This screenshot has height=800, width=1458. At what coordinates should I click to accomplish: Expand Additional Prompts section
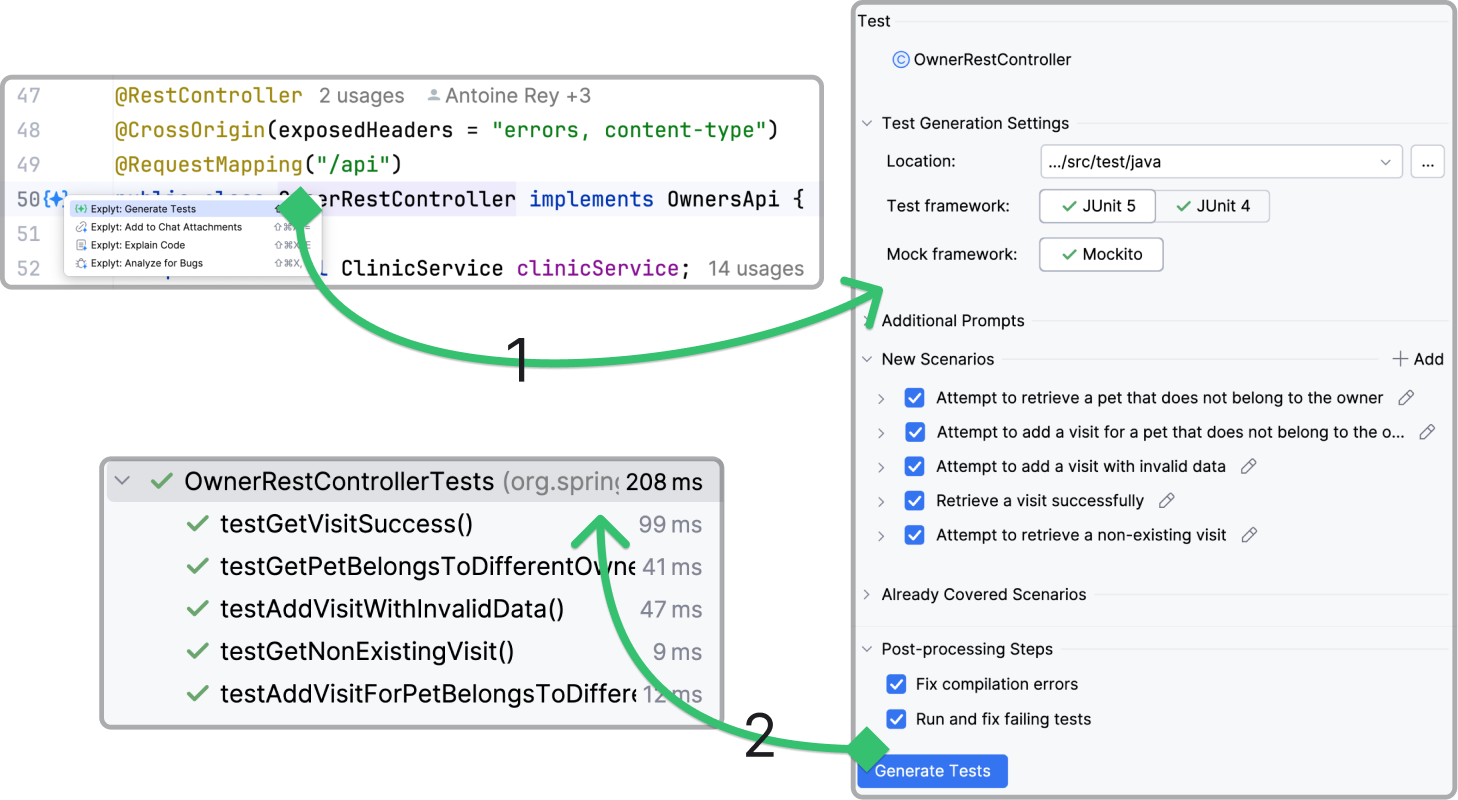pos(867,321)
